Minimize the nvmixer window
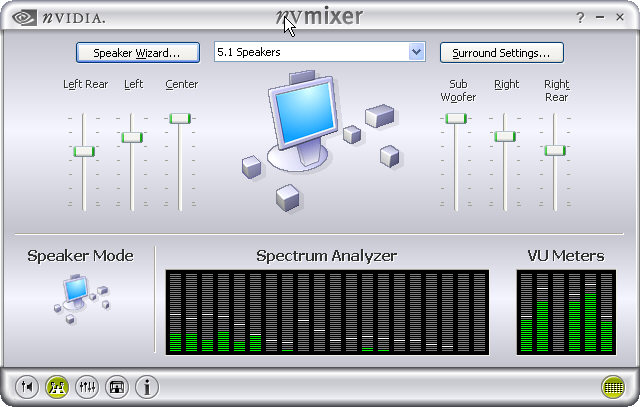The image size is (640, 407). [600, 17]
